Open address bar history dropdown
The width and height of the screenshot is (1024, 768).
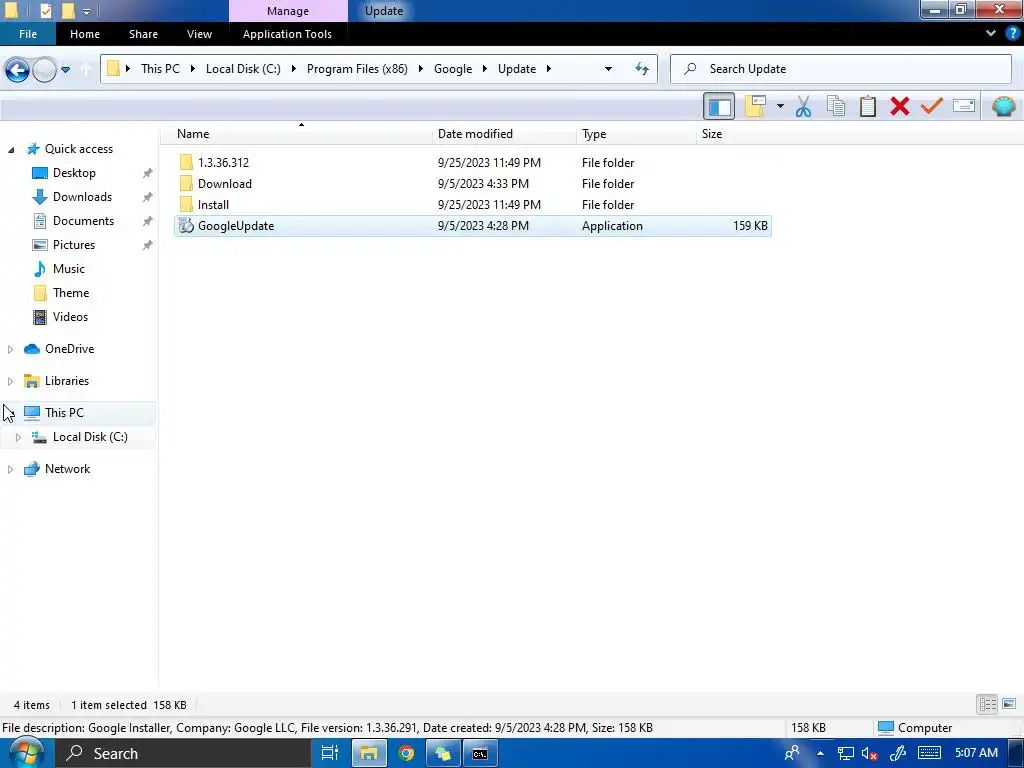coord(608,69)
